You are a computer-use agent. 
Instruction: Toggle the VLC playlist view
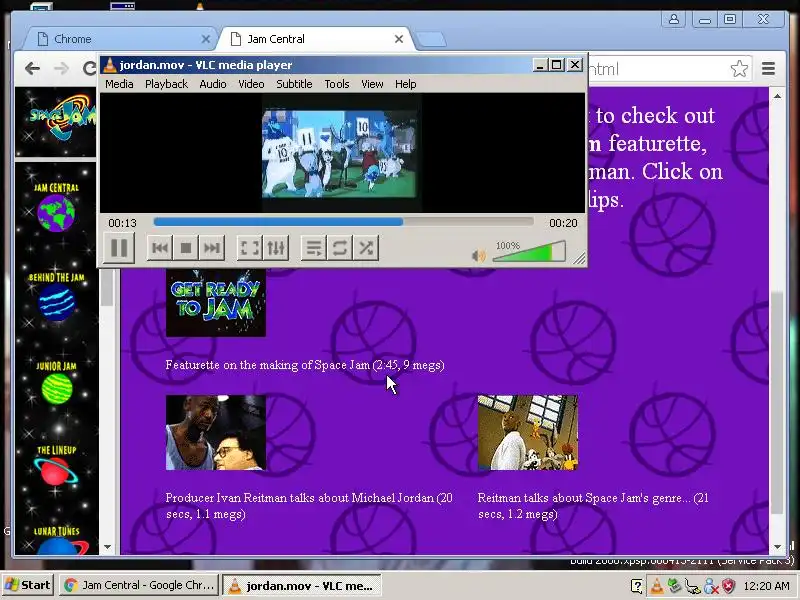[314, 248]
